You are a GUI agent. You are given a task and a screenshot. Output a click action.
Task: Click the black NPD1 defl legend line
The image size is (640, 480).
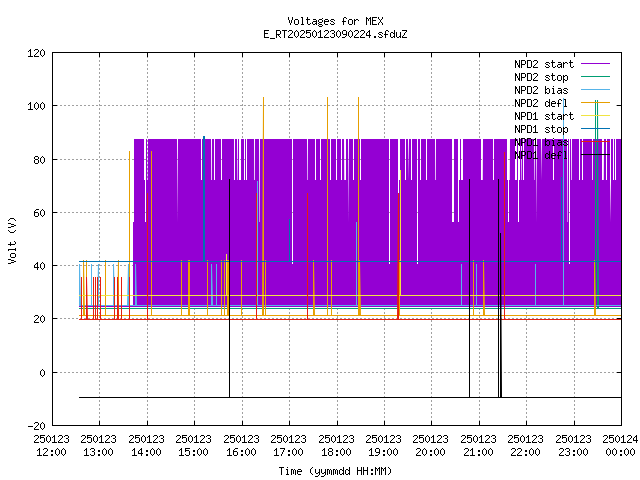pyautogui.click(x=596, y=155)
